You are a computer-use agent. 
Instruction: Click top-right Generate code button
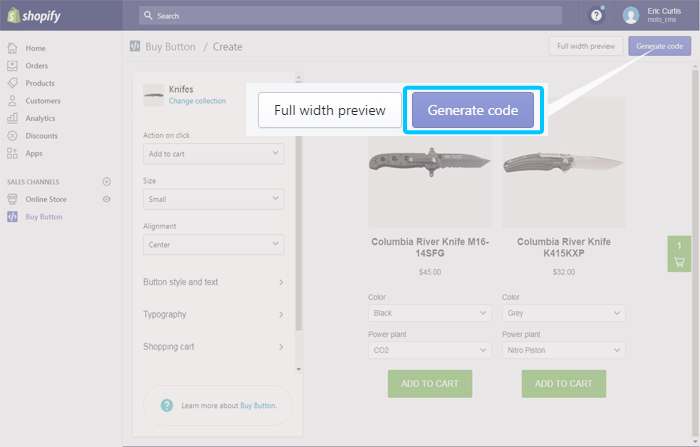click(x=659, y=46)
